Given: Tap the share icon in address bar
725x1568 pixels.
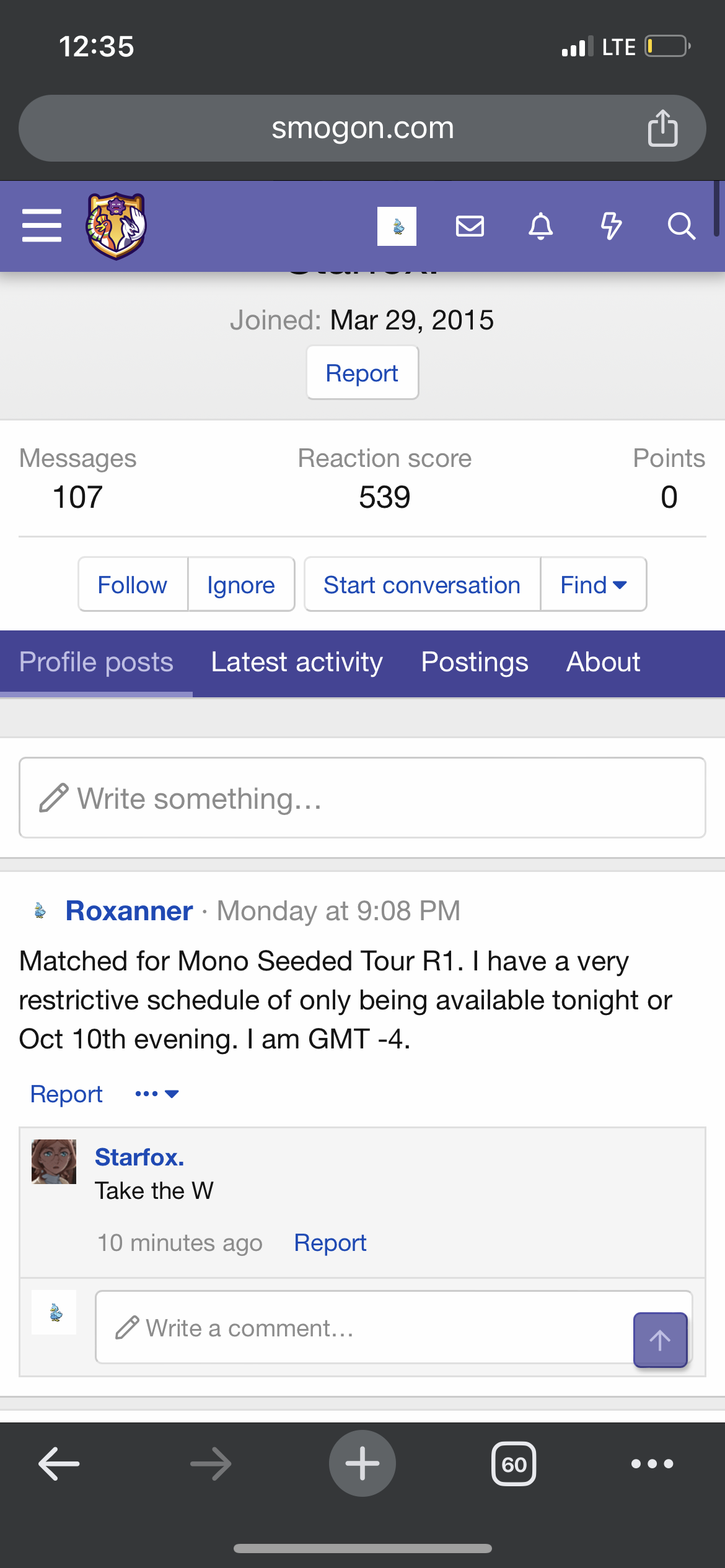Looking at the screenshot, I should [662, 128].
